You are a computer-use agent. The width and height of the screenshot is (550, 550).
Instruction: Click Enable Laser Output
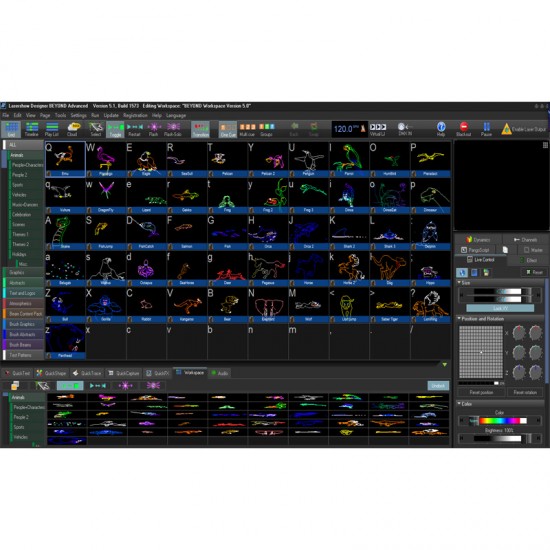[523, 129]
